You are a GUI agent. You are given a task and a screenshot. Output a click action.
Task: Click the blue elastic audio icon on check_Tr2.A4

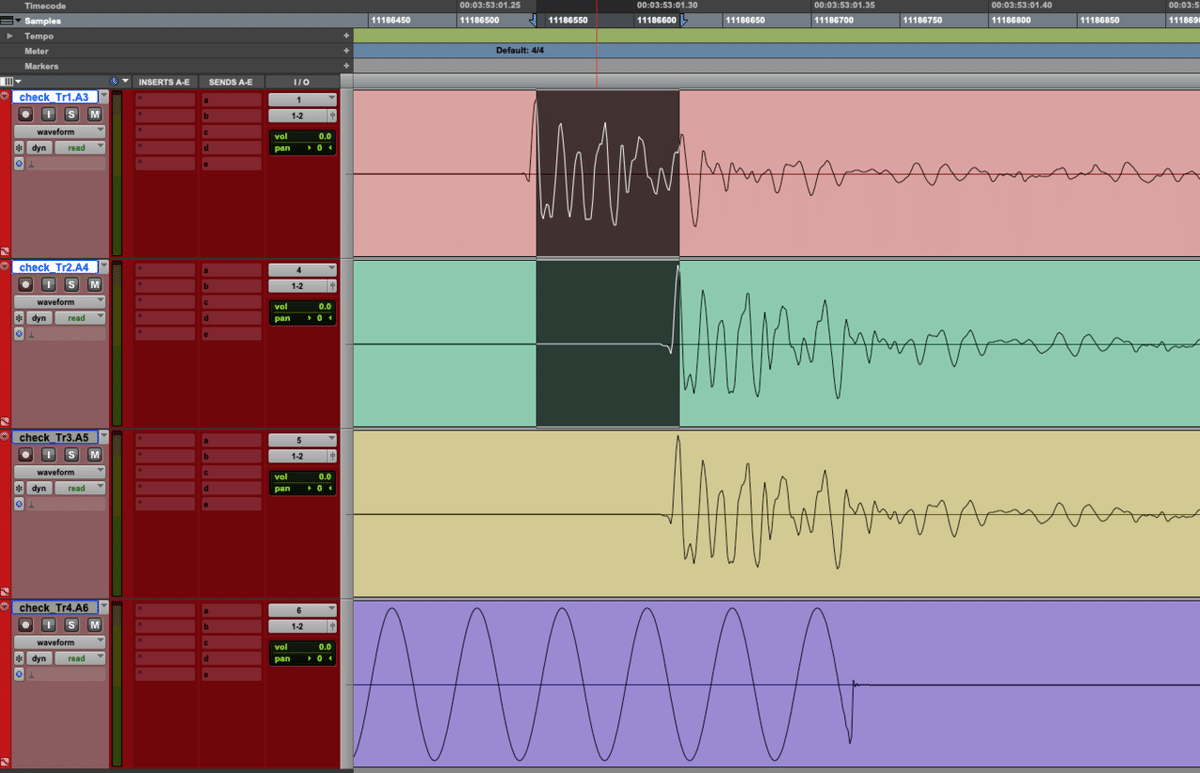click(19, 333)
